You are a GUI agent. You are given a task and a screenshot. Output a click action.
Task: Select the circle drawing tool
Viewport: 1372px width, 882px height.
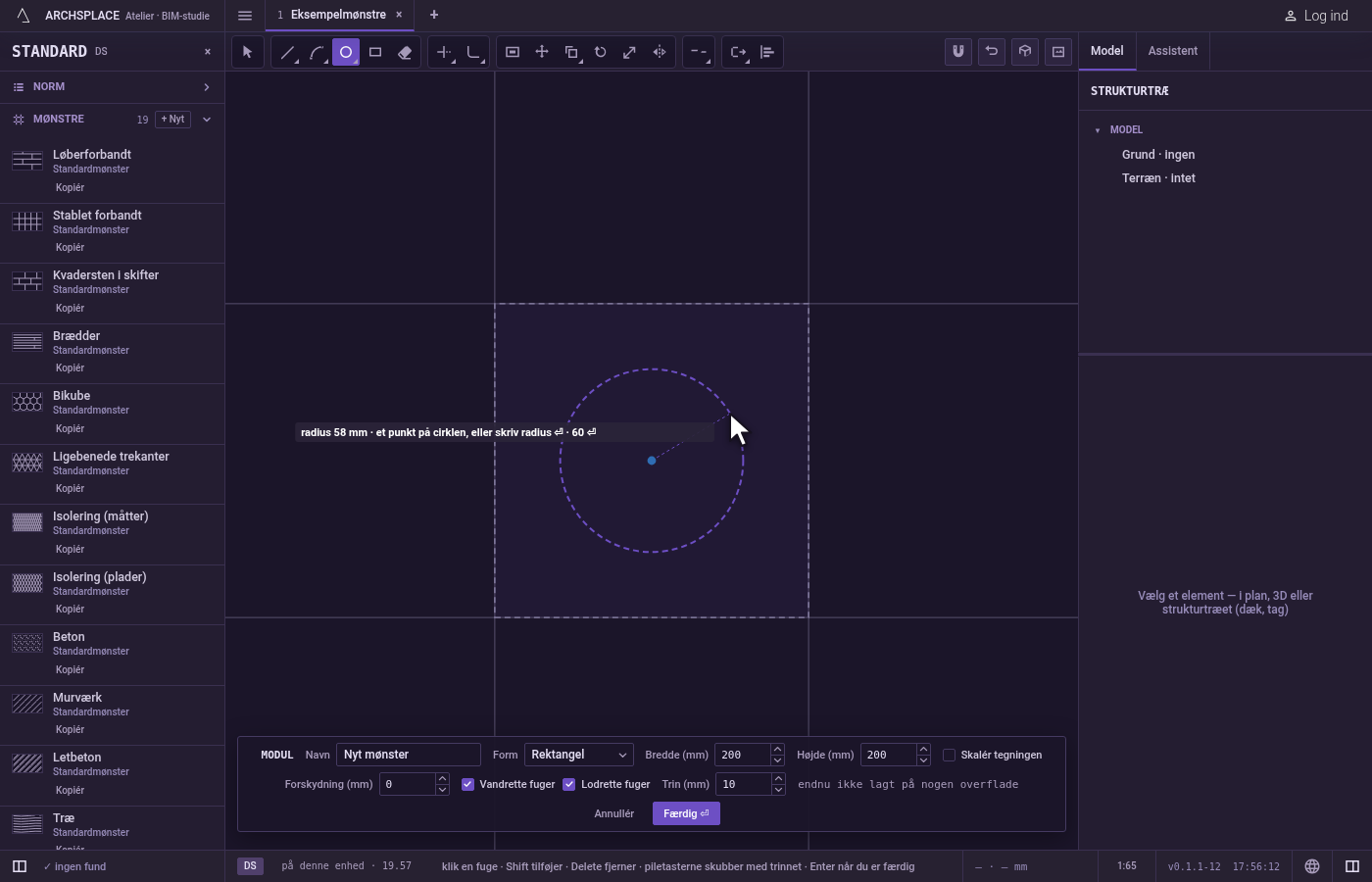[346, 52]
